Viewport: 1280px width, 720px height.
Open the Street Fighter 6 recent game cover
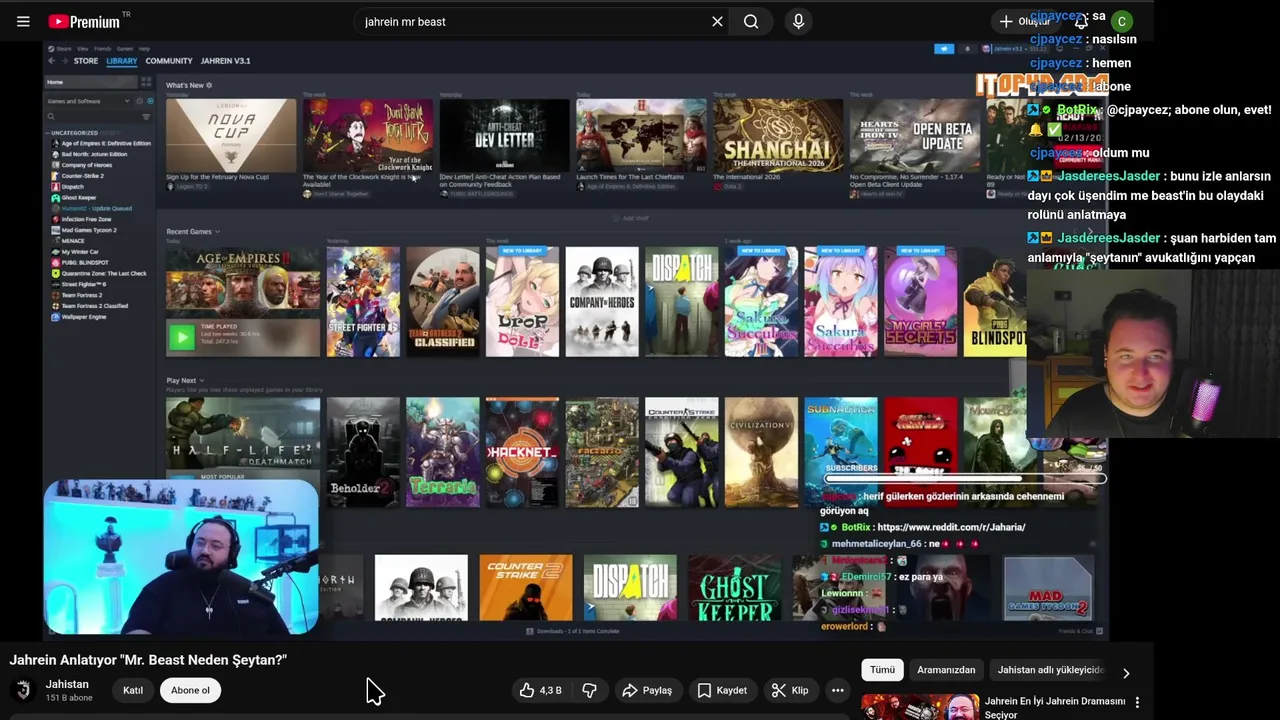tap(363, 302)
